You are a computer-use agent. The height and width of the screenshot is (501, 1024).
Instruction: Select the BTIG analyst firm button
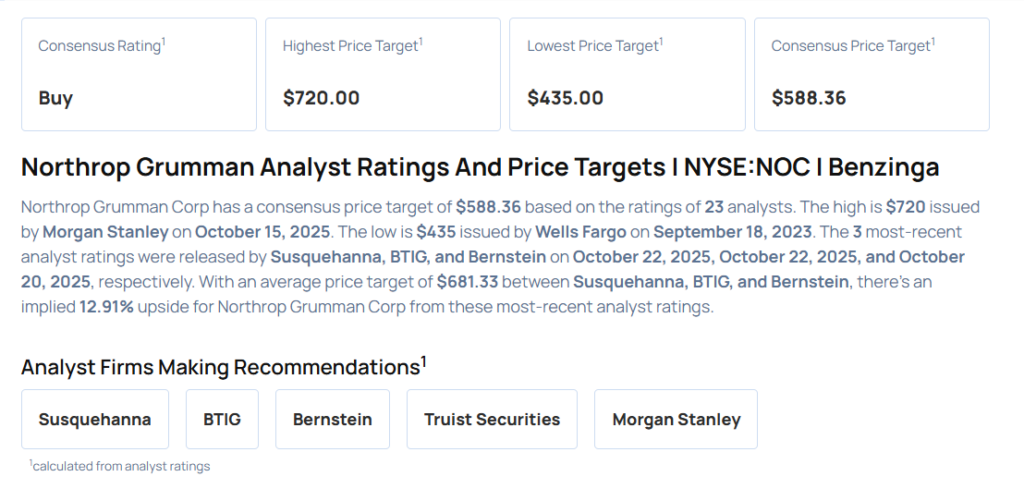pos(221,419)
